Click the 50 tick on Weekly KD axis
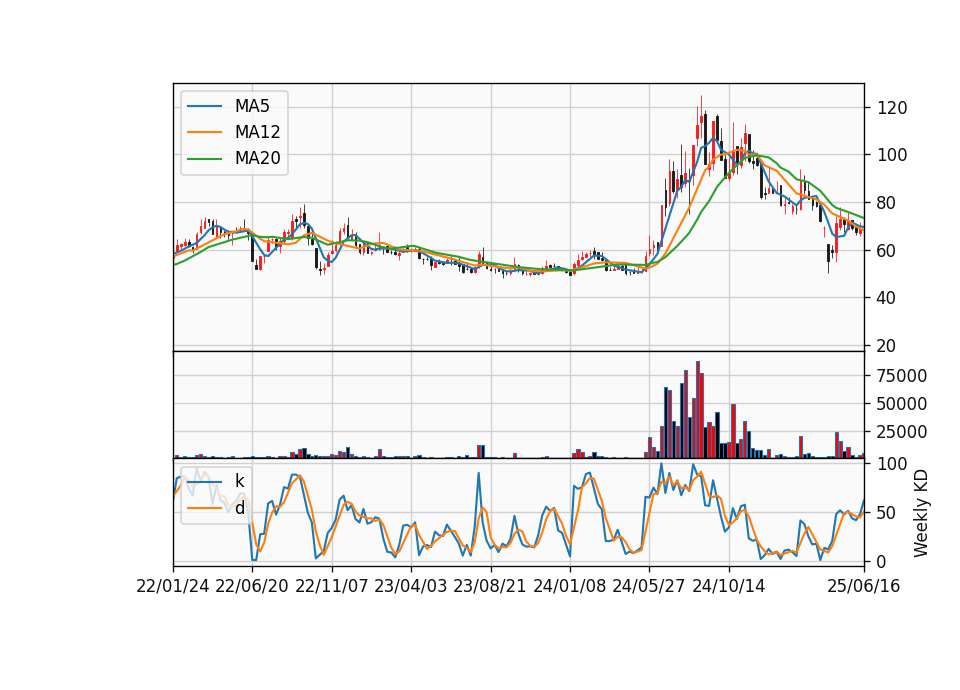 [x=887, y=513]
